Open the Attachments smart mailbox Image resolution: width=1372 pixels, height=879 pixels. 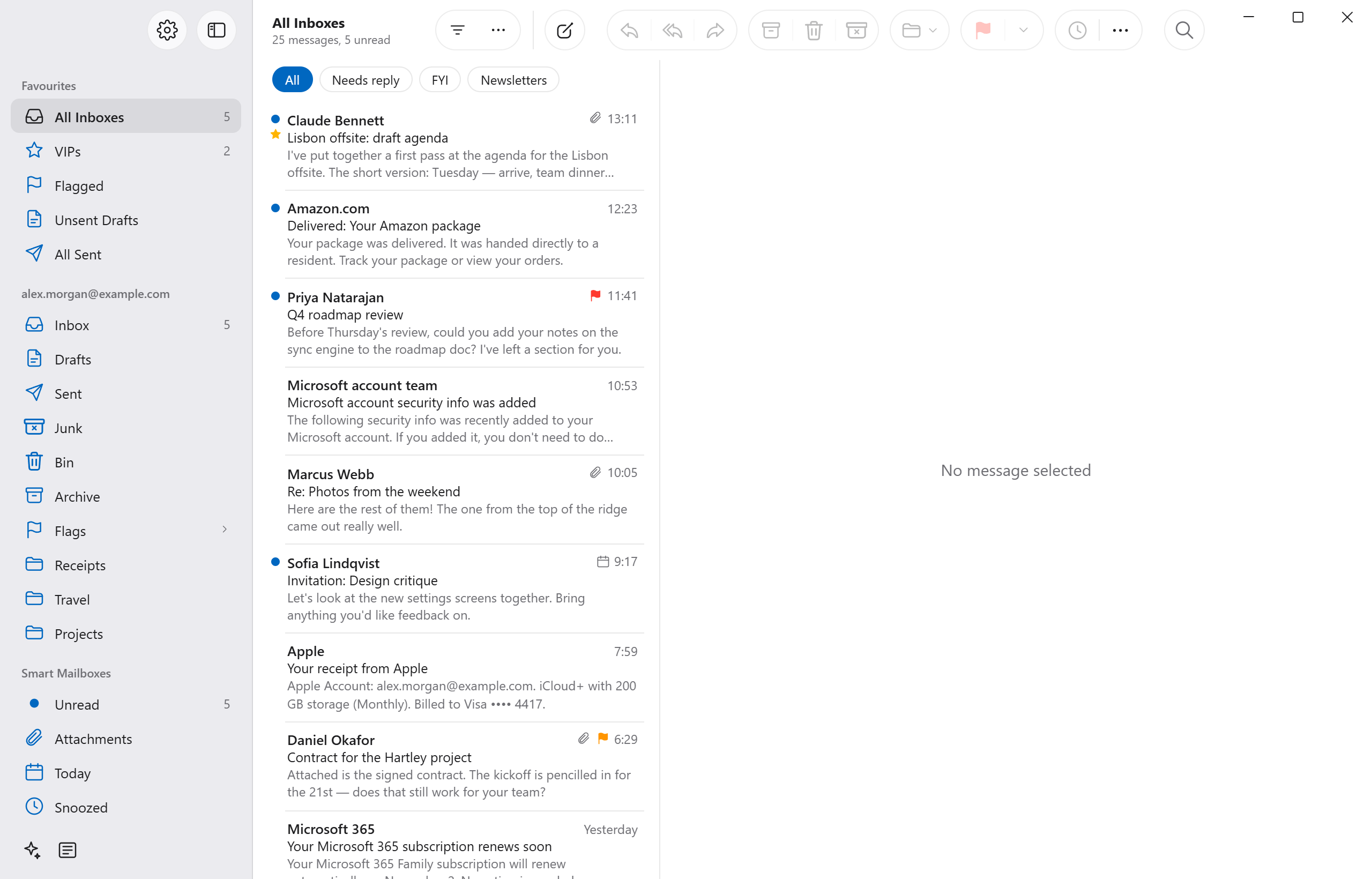125,738
